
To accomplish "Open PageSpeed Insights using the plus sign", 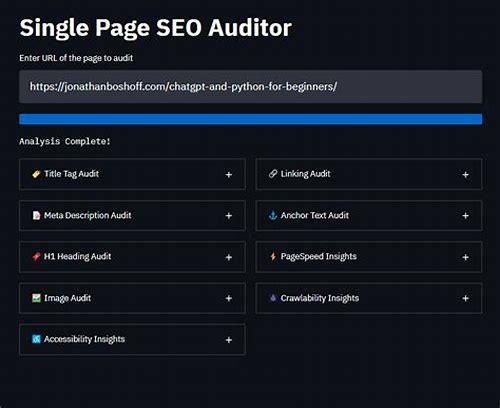I will point(465,257).
